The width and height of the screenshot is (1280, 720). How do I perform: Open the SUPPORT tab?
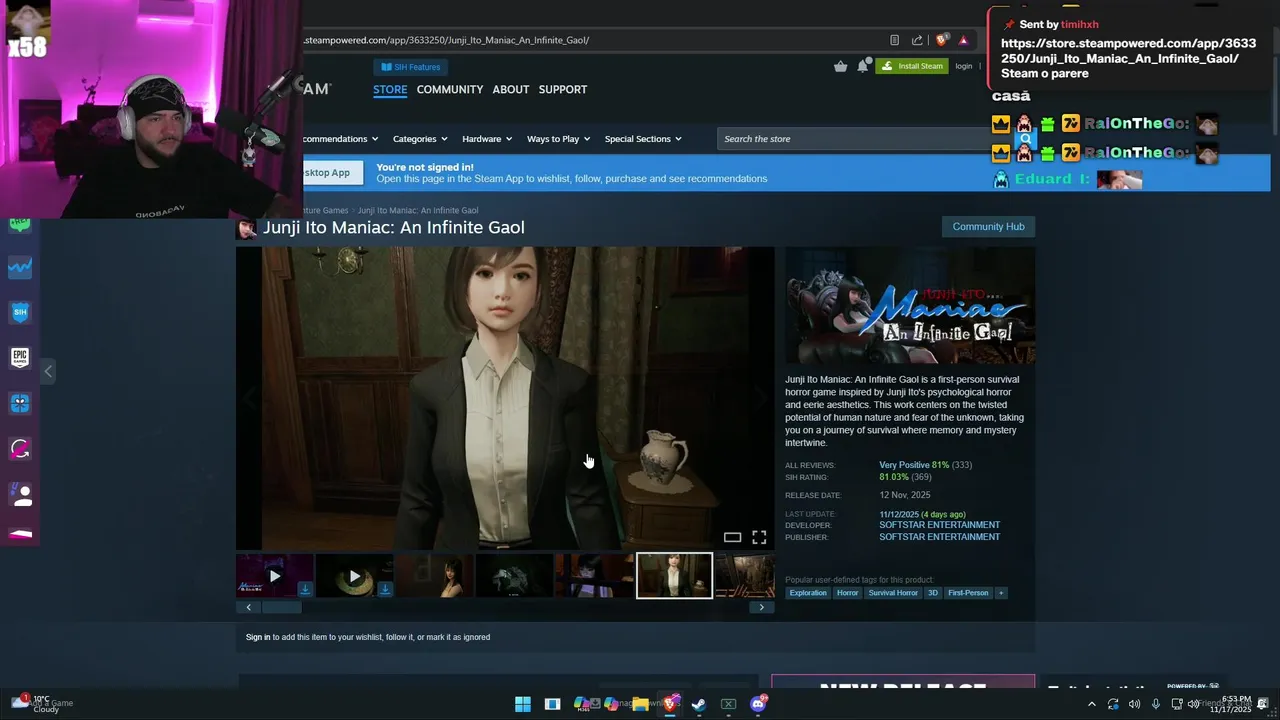click(x=563, y=89)
